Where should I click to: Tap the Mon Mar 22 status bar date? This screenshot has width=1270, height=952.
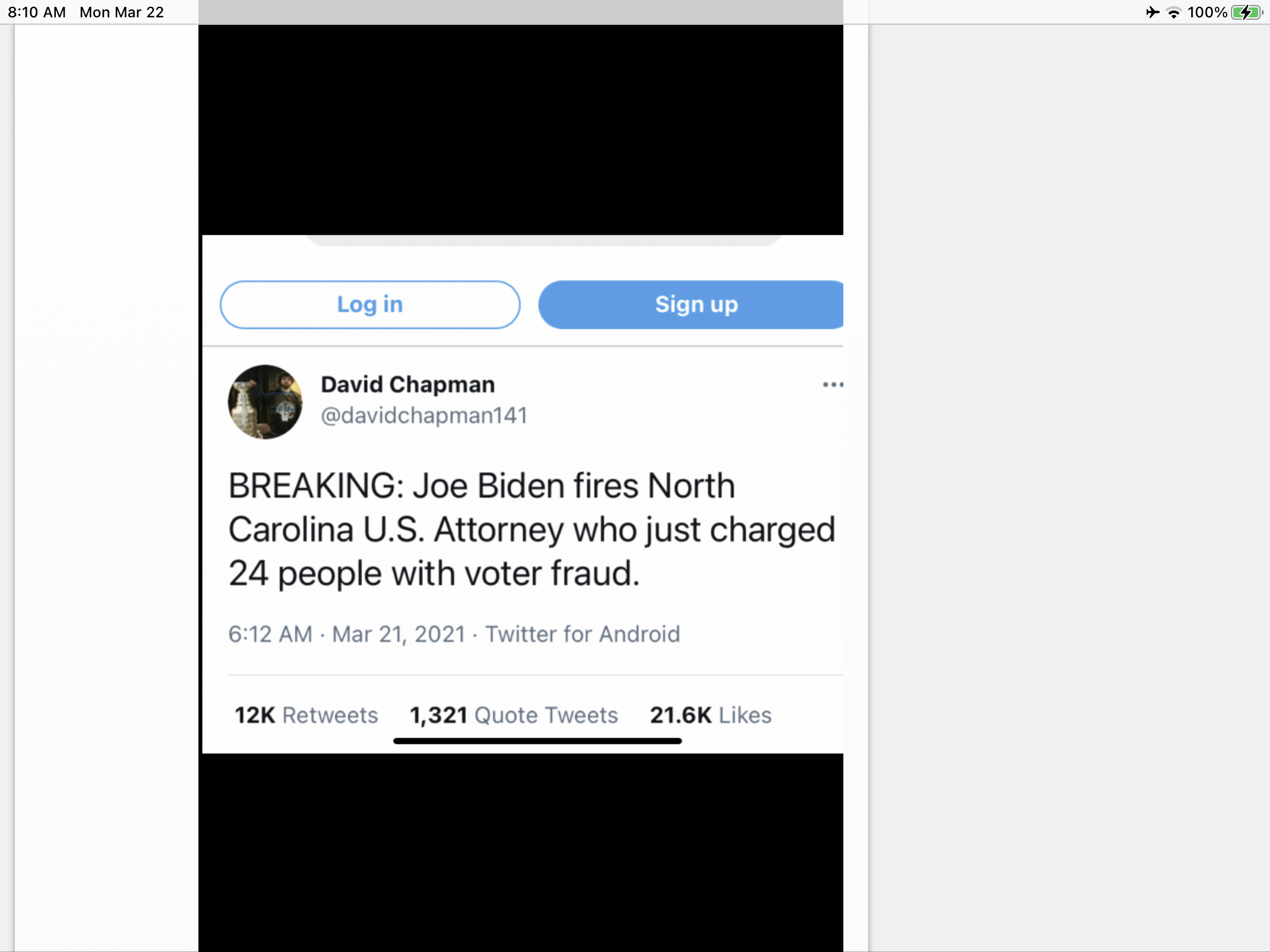(x=122, y=12)
